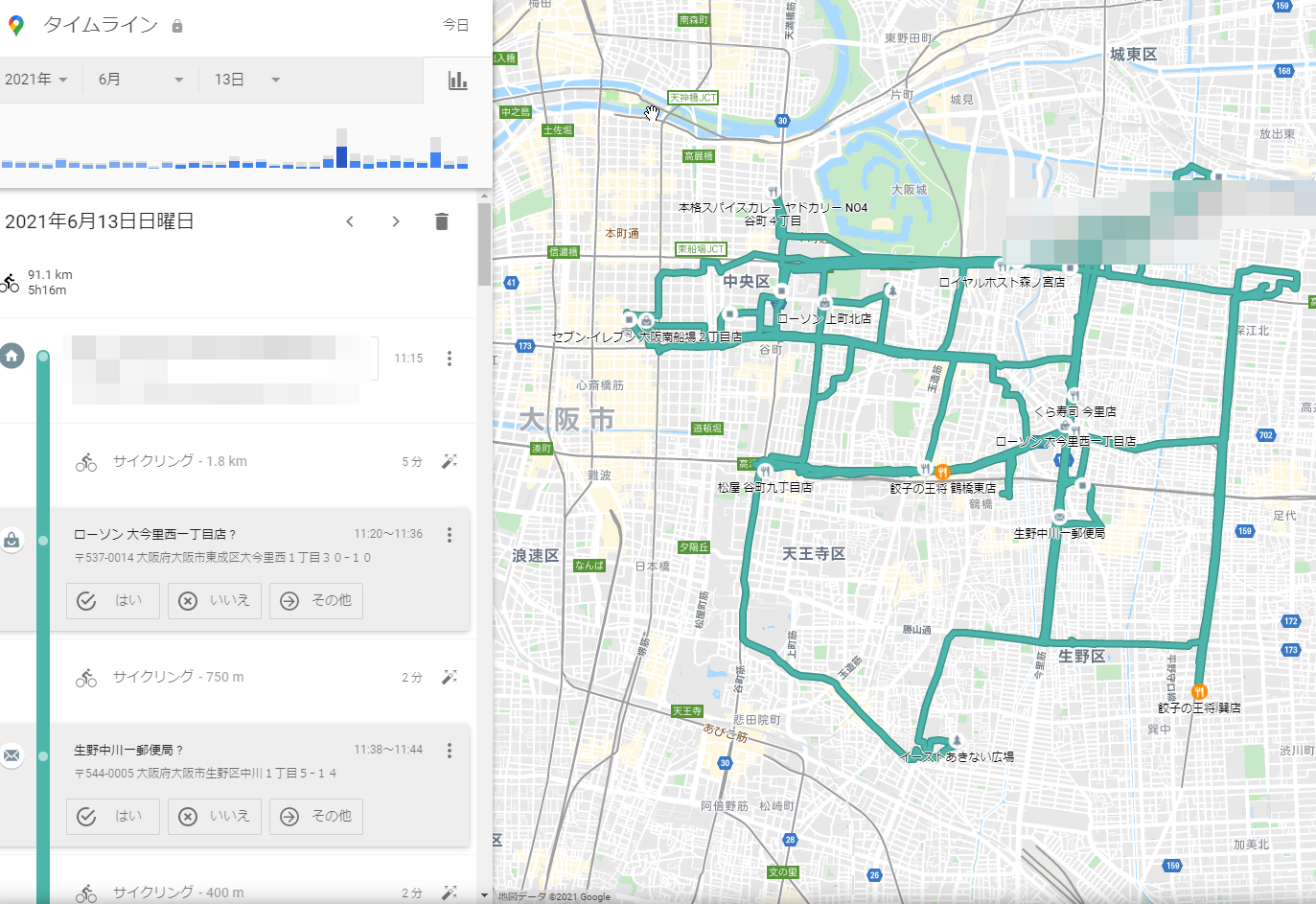
Task: Open the 6月 month dropdown
Action: coord(140,80)
